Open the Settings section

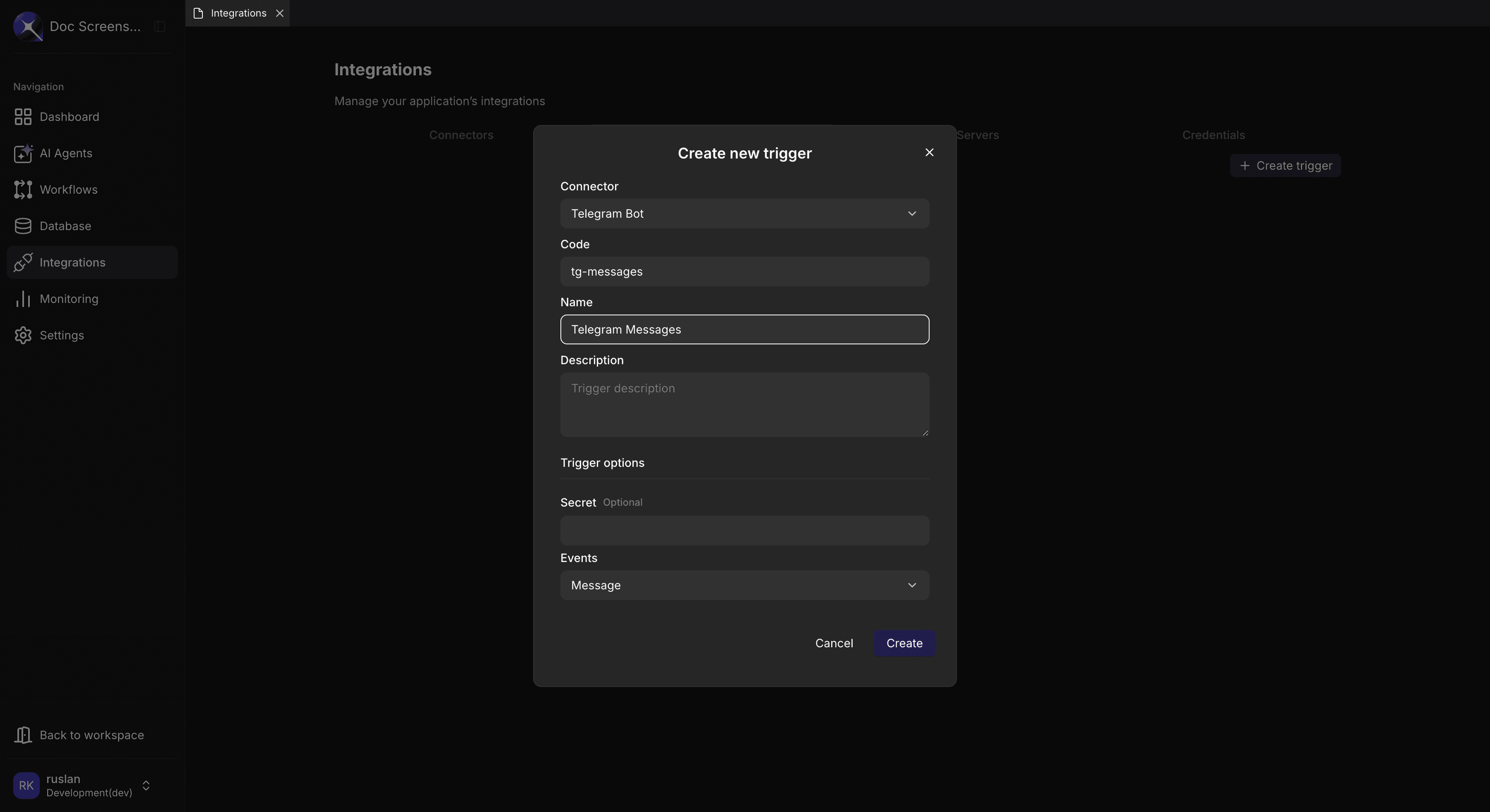point(61,335)
